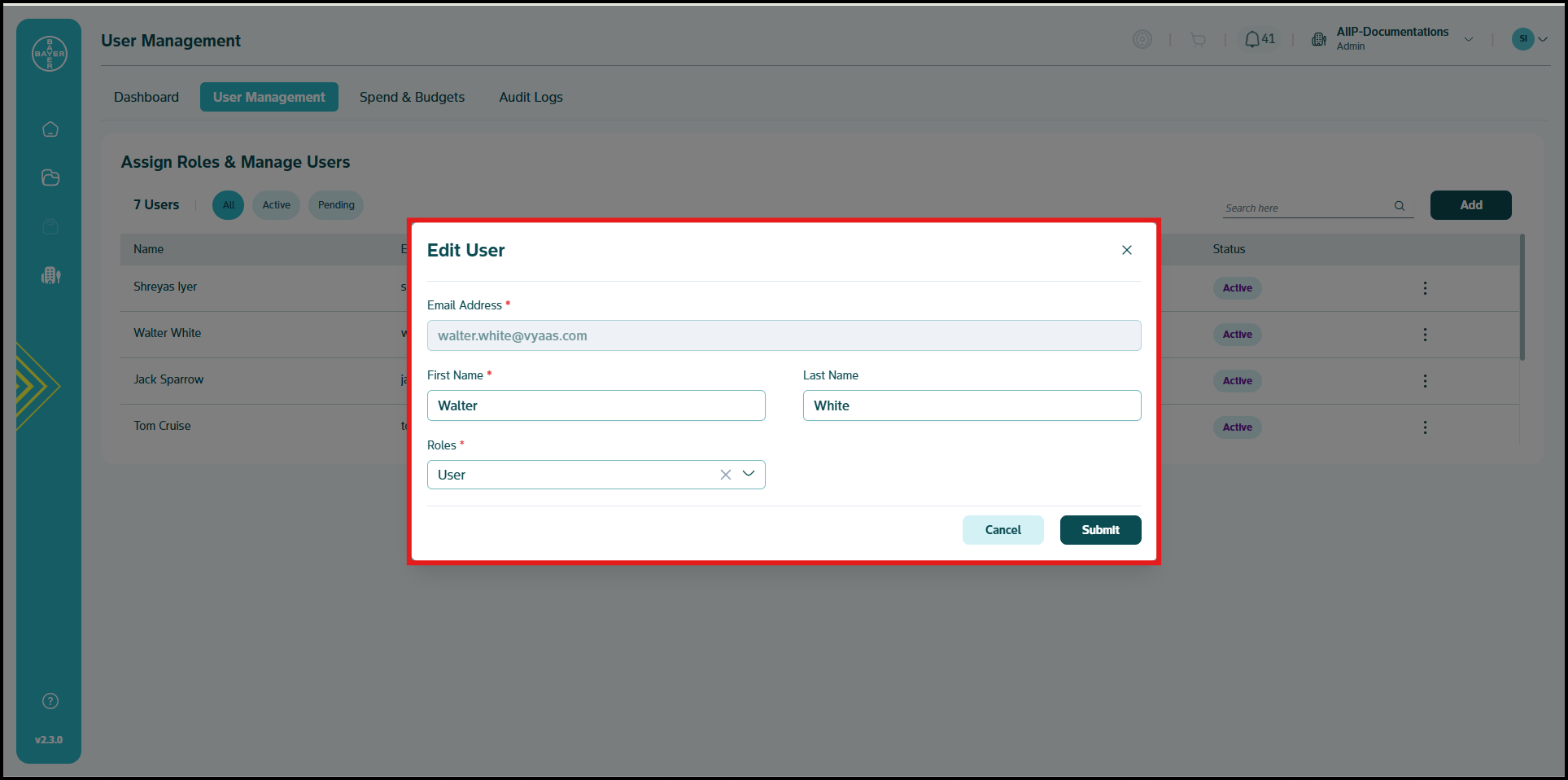
Task: Open notifications bell showing 41
Action: pyautogui.click(x=1253, y=39)
